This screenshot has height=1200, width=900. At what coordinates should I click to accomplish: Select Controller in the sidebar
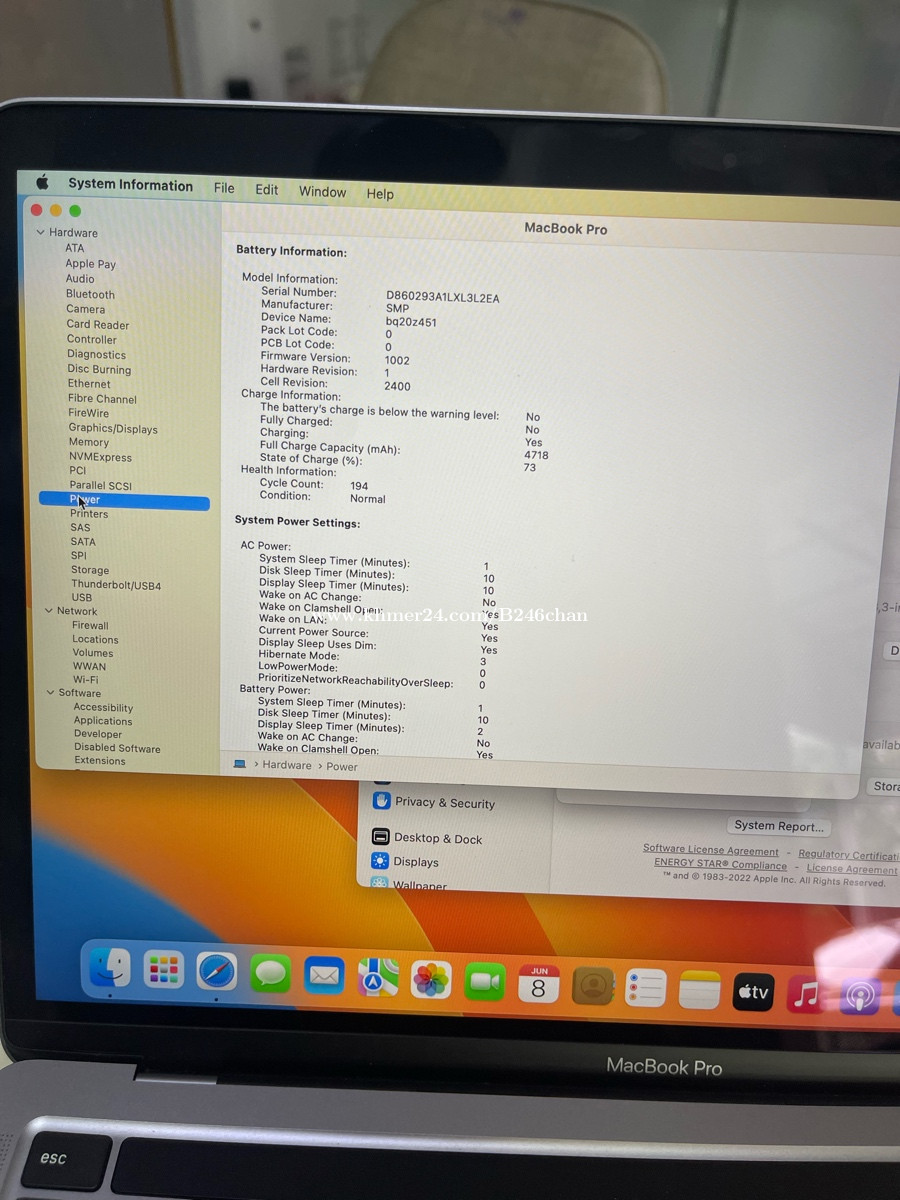pyautogui.click(x=92, y=339)
